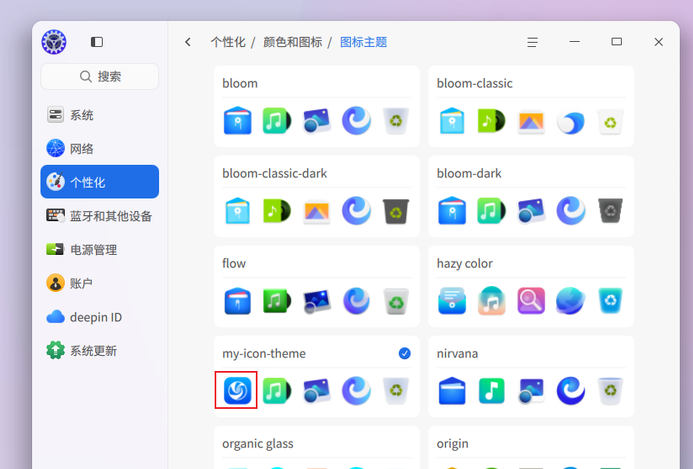
Task: Click the dark trash icon in bloom-classic-dark
Action: (x=396, y=210)
